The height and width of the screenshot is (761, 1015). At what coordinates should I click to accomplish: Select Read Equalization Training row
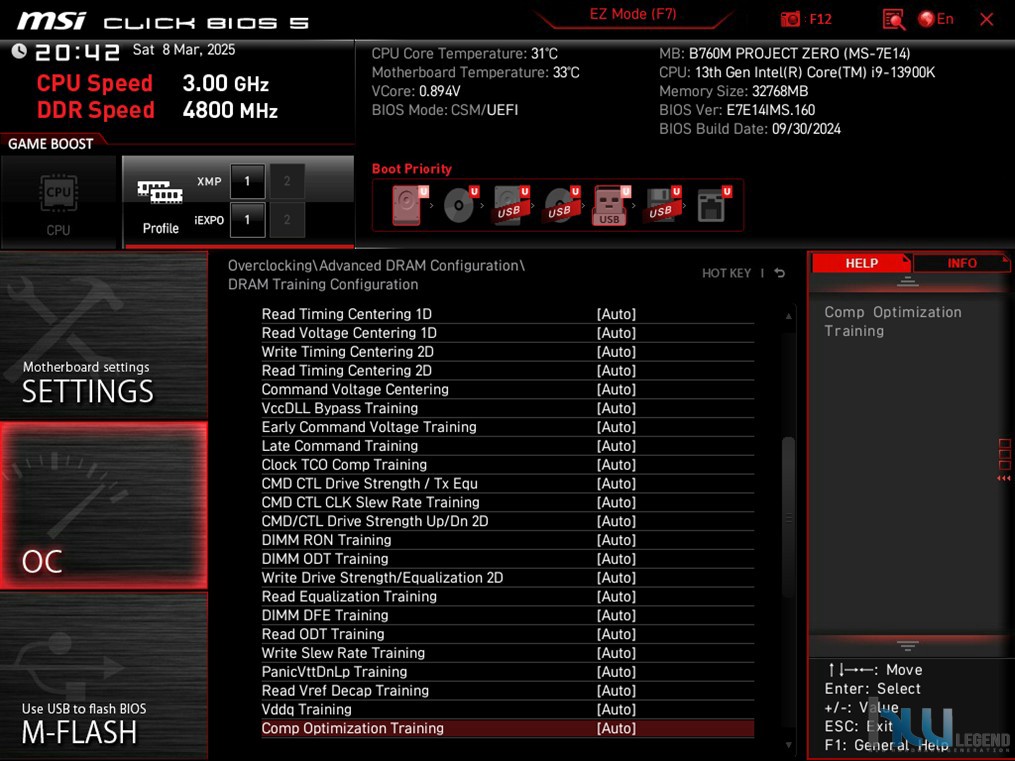click(508, 596)
